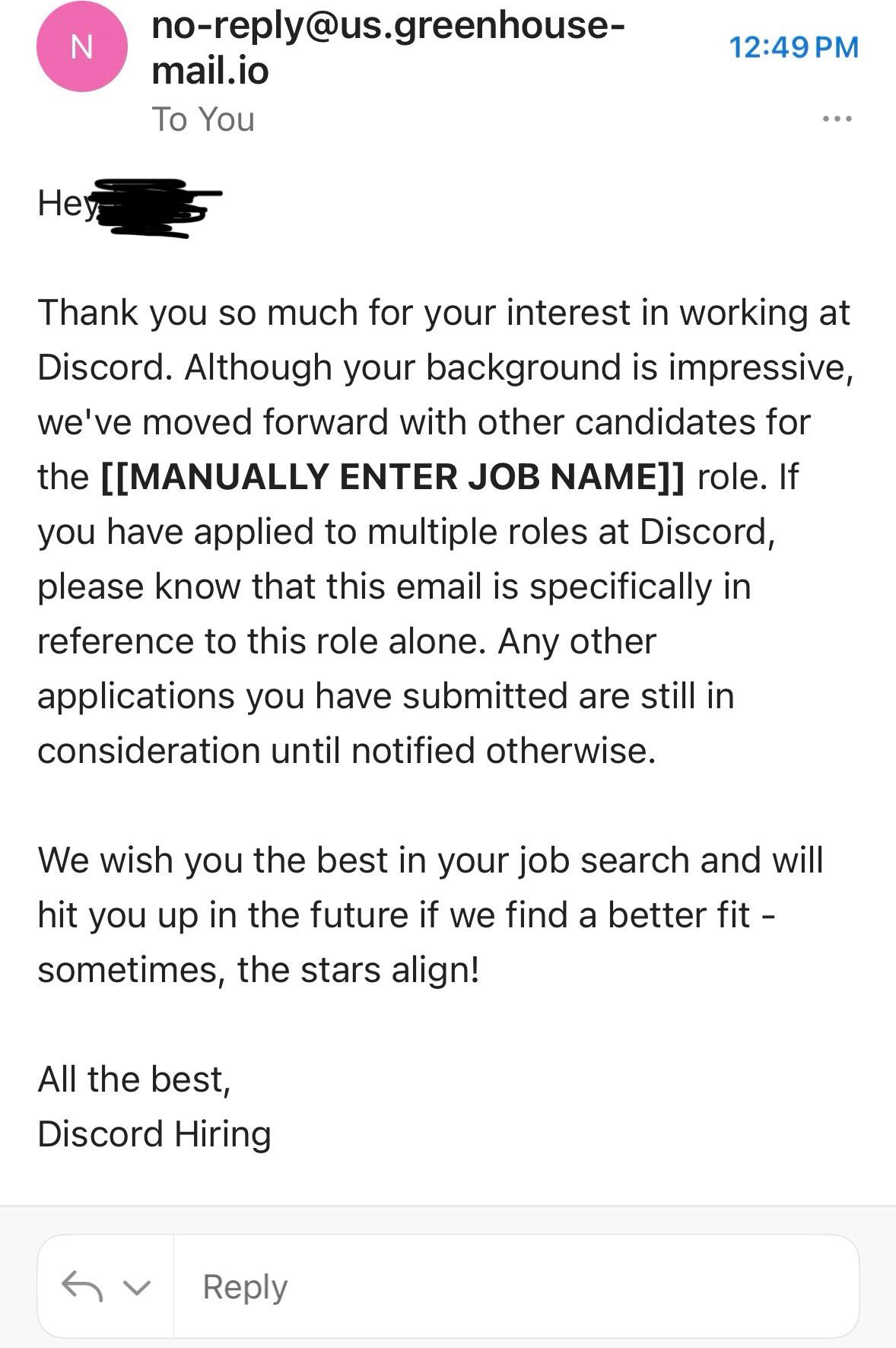Open the three-dot more options menu
Viewport: 896px width, 1348px height.
coord(837,119)
